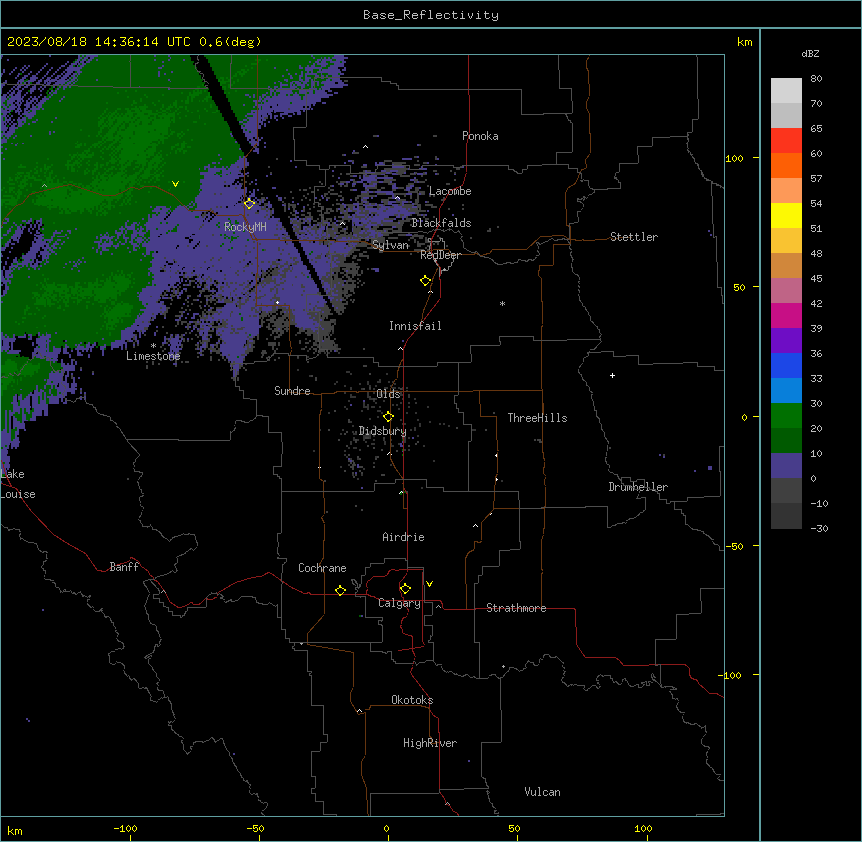862x842 pixels.
Task: Select the Airdrie label
Action: point(403,537)
